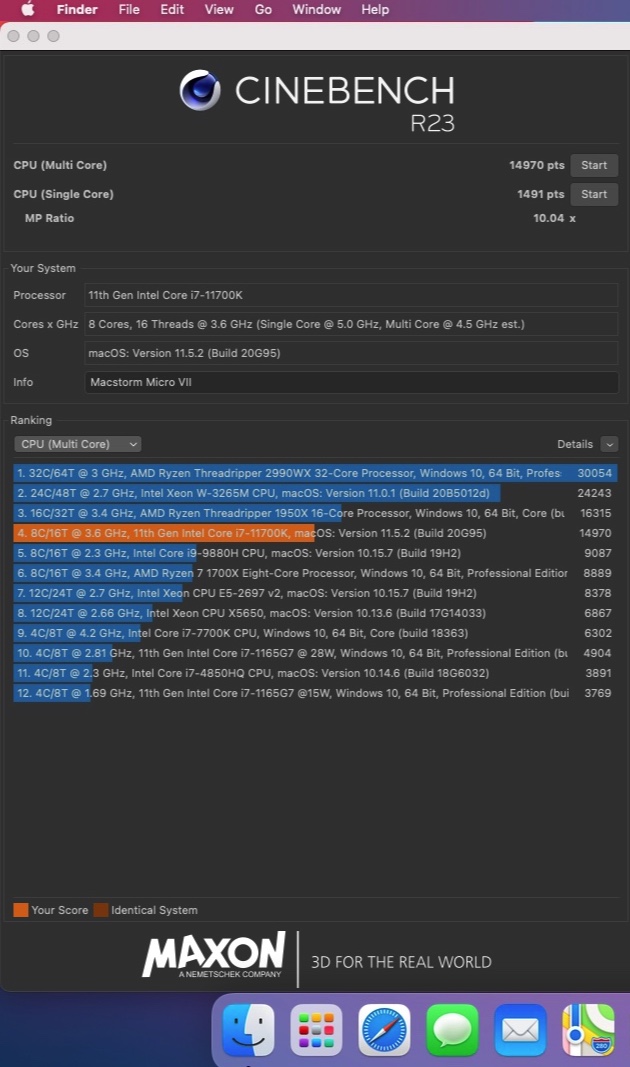This screenshot has height=1067, width=630.
Task: Click the MP Ratio 10.04 x value
Action: pos(554,218)
